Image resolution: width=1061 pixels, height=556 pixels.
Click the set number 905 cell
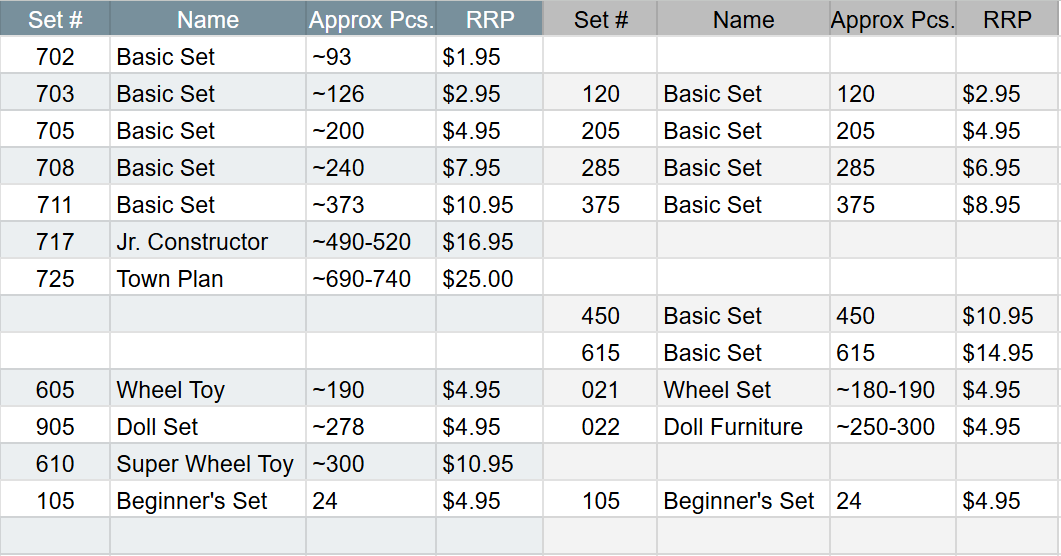(55, 427)
